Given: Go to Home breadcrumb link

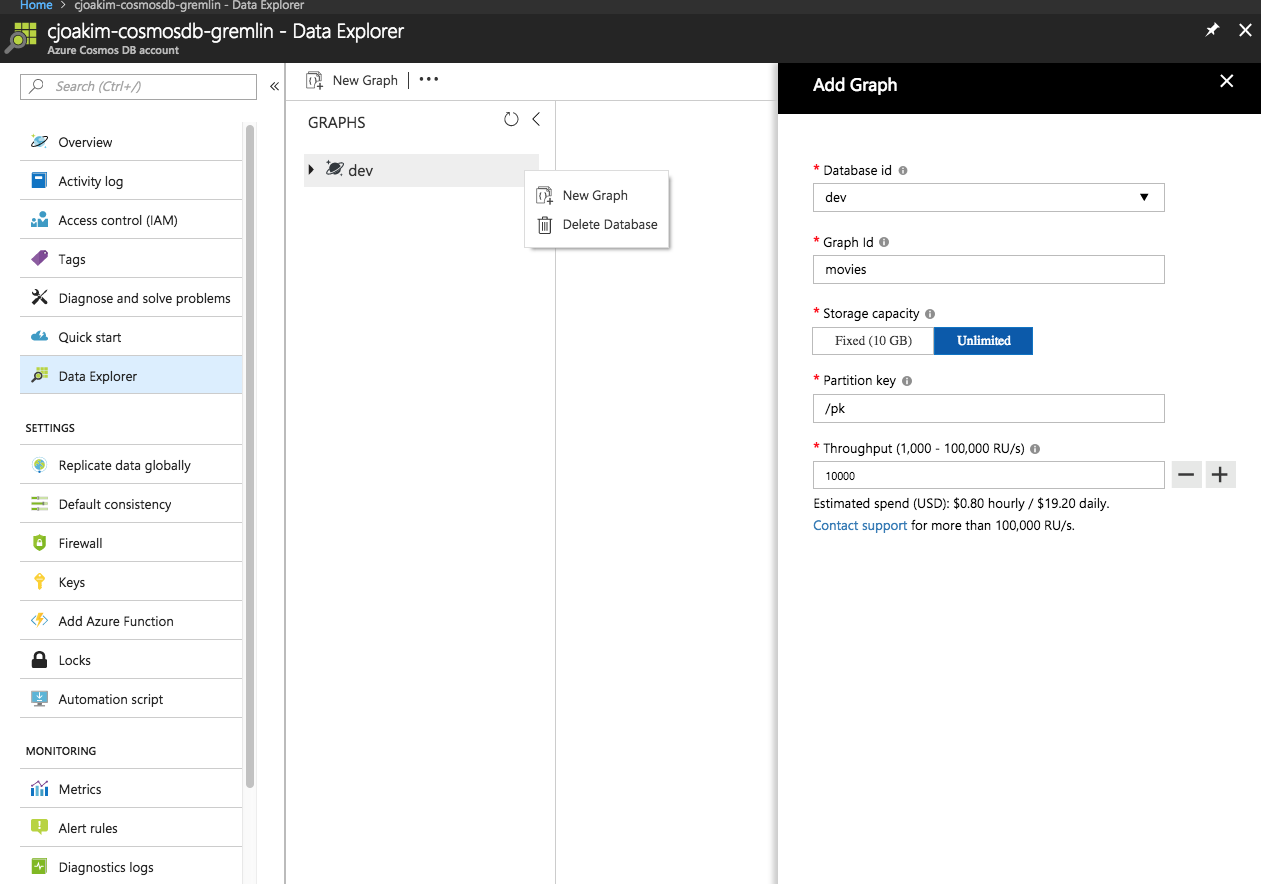Looking at the screenshot, I should (x=36, y=5).
